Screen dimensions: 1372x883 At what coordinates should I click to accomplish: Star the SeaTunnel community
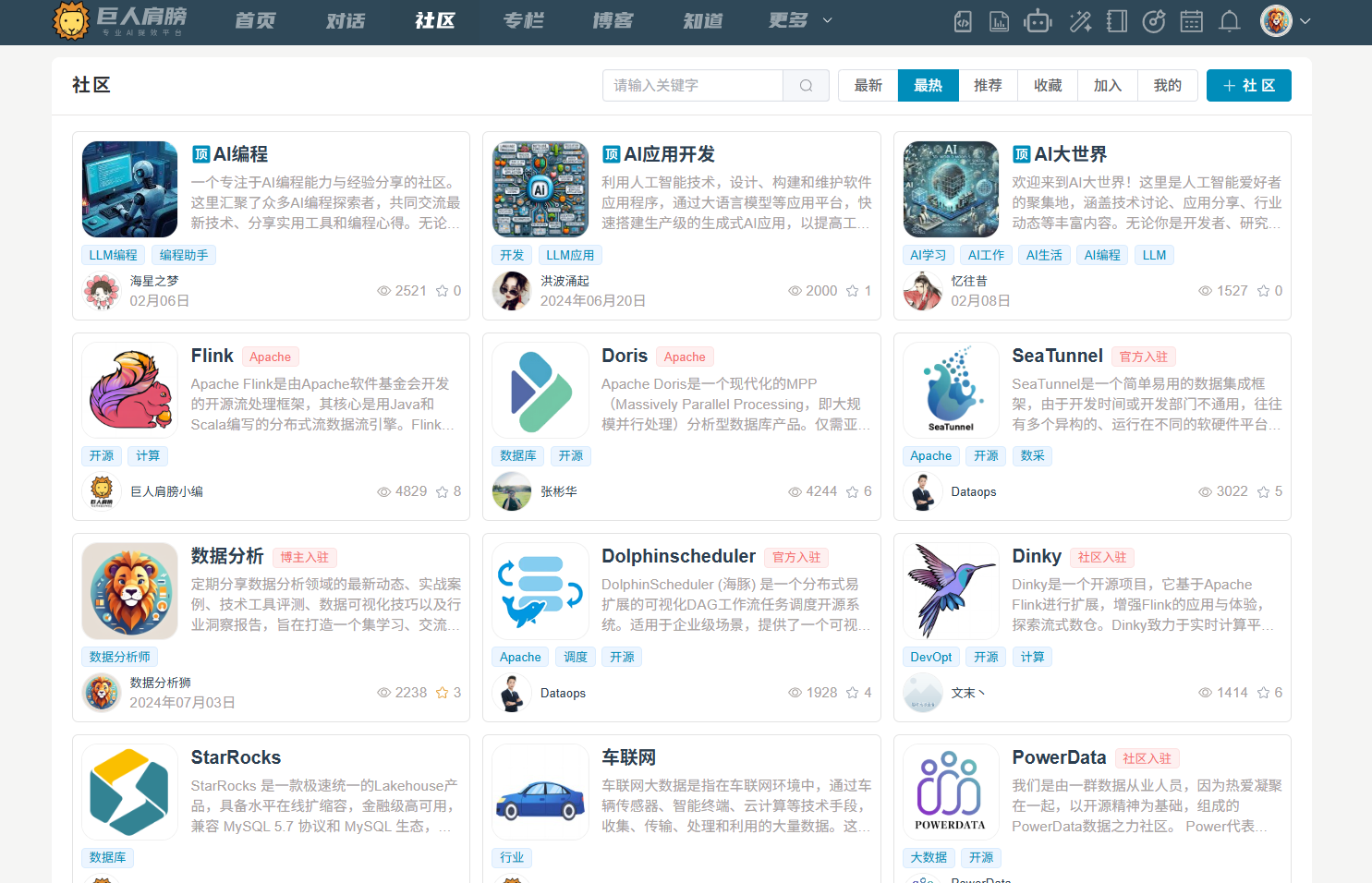[1264, 492]
